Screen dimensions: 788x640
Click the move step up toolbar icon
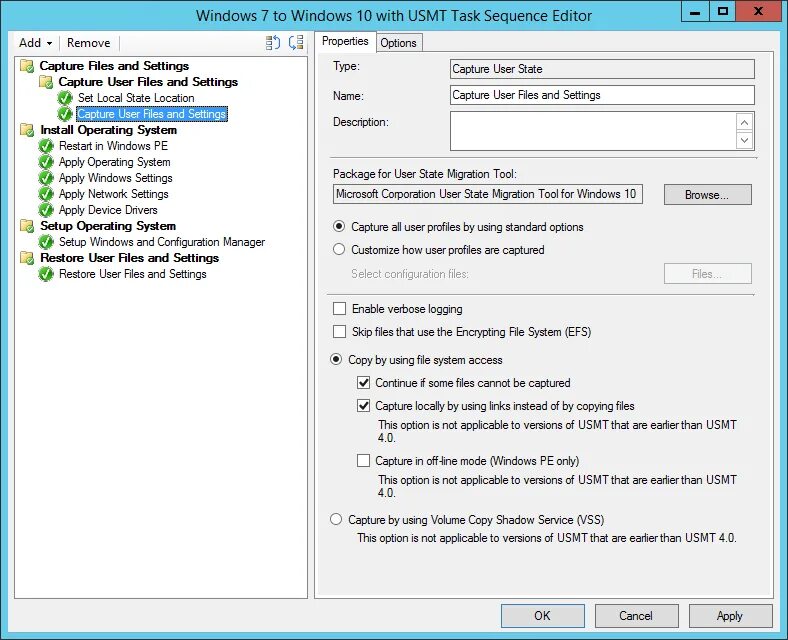coord(273,43)
